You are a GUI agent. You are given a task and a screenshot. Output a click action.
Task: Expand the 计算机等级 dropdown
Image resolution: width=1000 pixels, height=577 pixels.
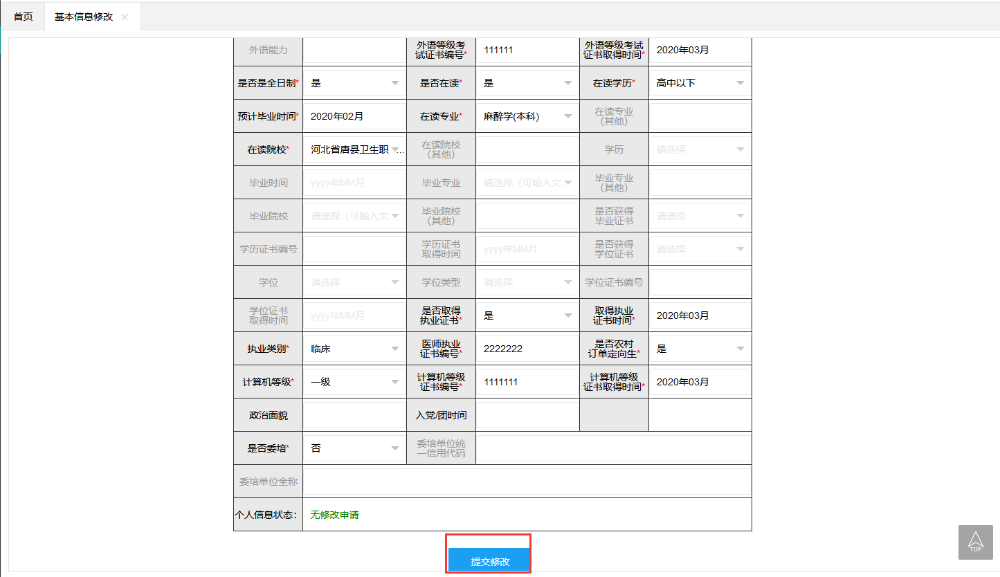(353, 382)
